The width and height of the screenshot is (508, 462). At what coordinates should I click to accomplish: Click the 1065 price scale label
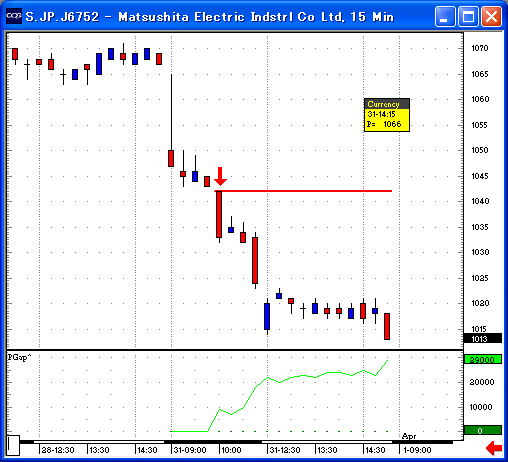(480, 74)
